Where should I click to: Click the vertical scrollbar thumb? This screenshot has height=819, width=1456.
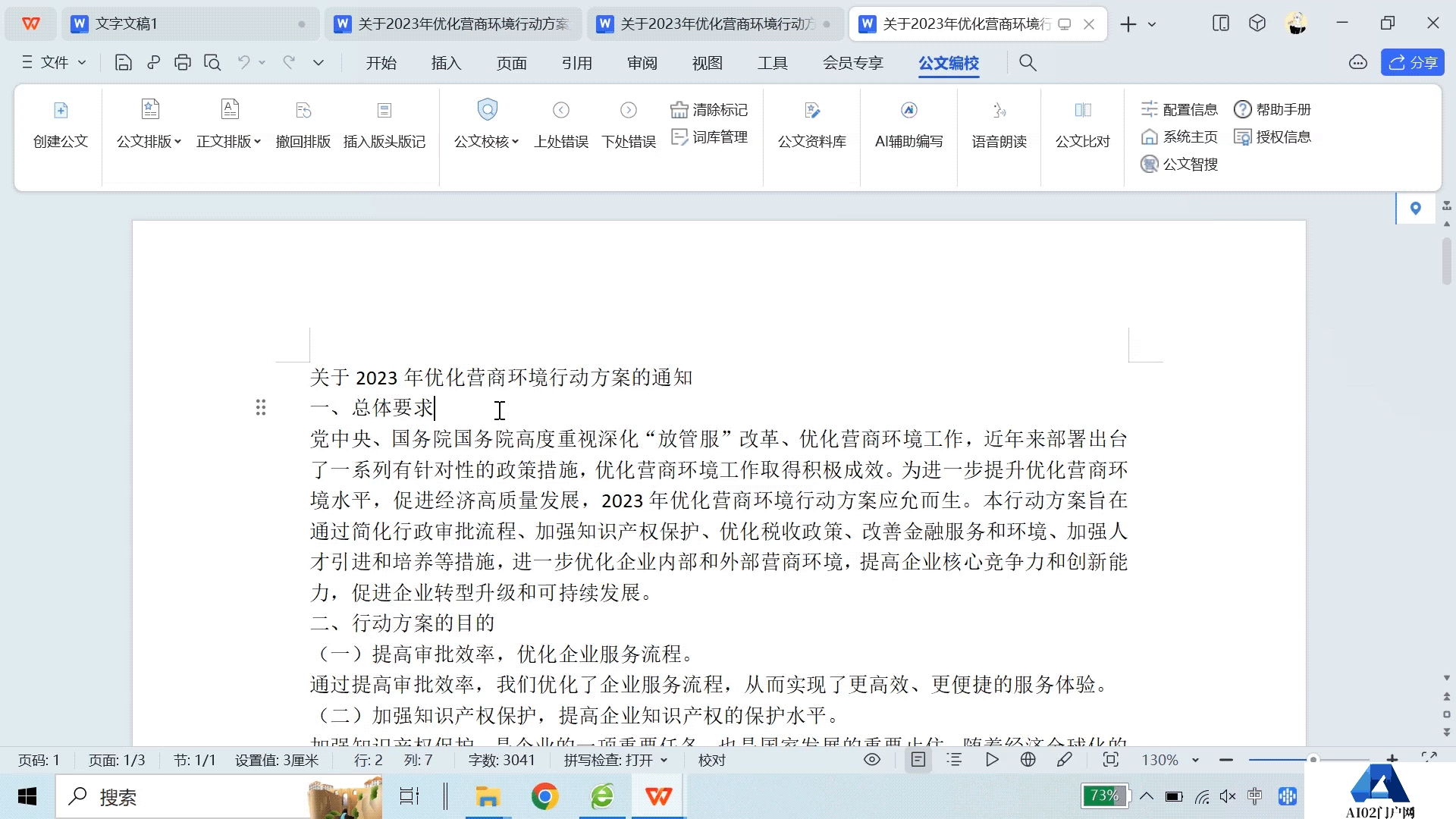pyautogui.click(x=1446, y=262)
